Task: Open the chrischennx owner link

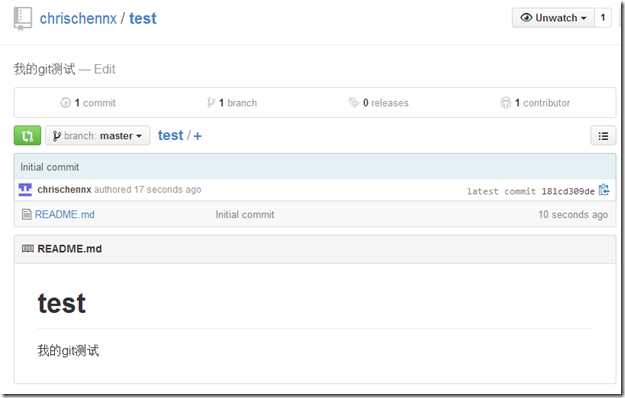Action: (x=78, y=18)
